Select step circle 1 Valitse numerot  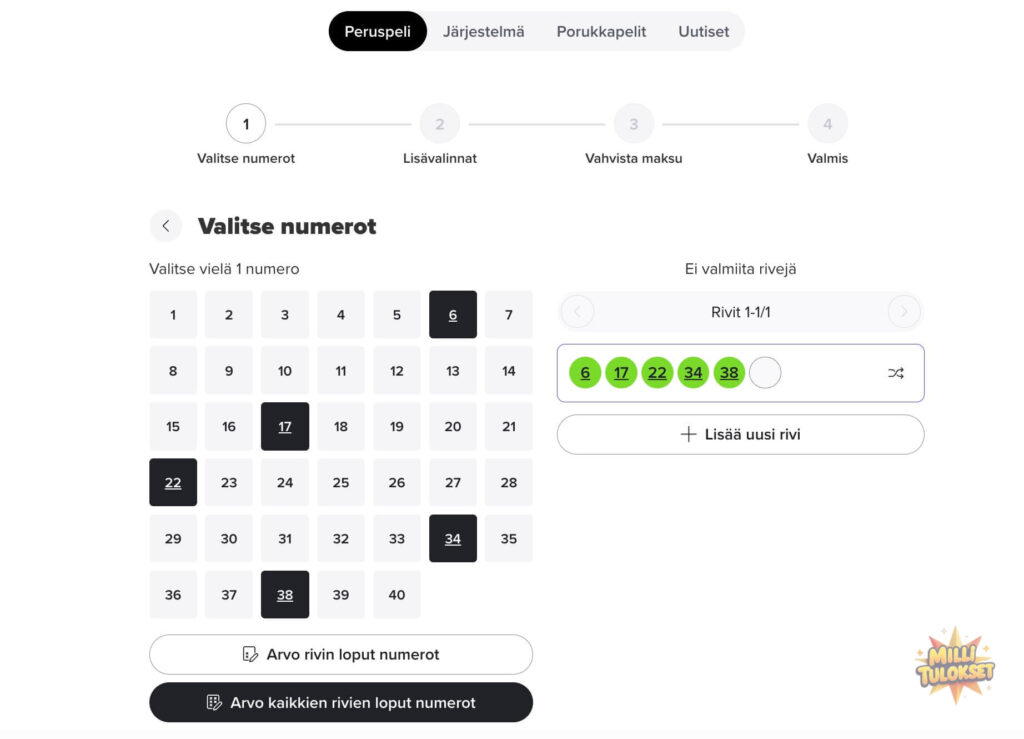click(x=246, y=123)
